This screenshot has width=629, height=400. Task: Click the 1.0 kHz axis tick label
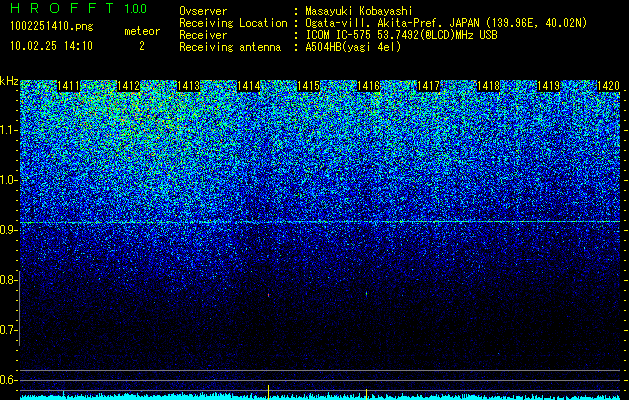[x=9, y=180]
